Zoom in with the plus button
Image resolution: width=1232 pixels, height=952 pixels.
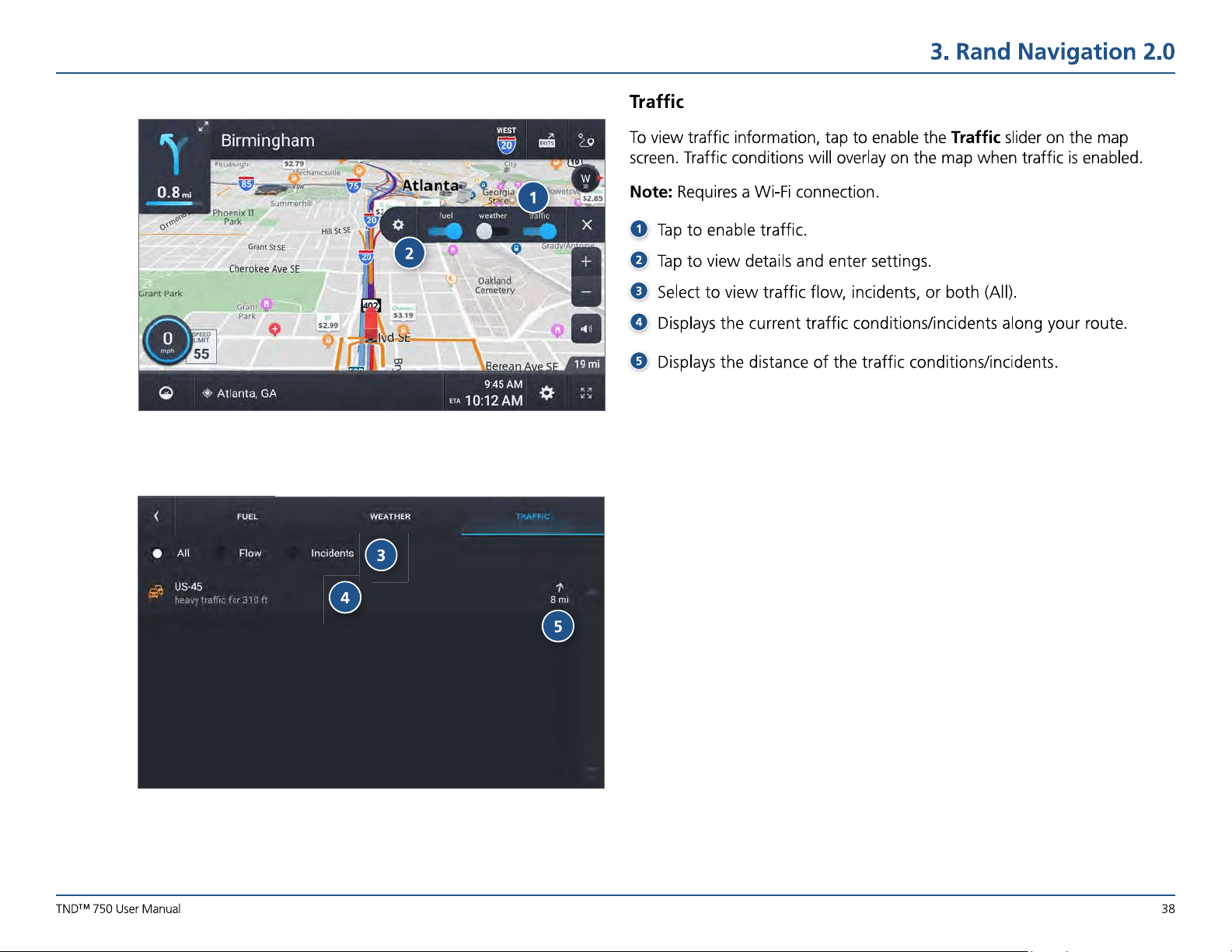(586, 262)
